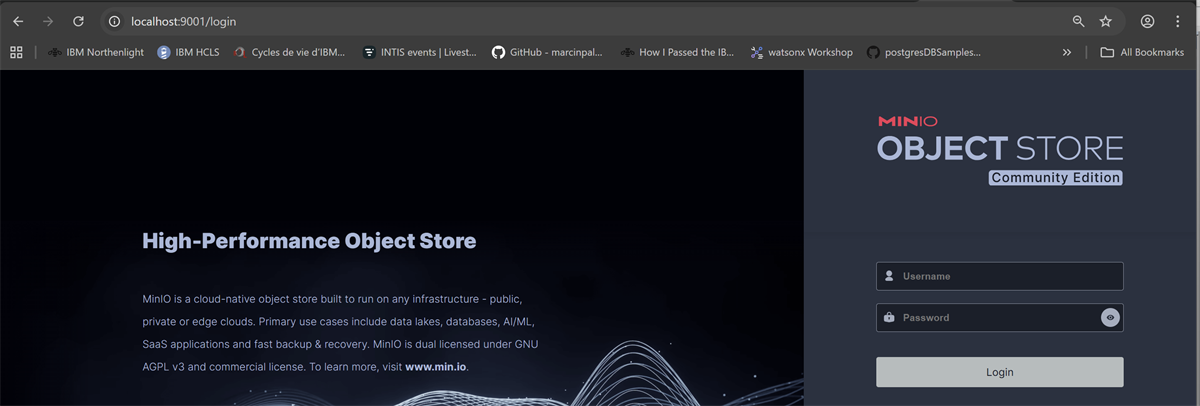Open the Chrome three-dot menu

click(x=1178, y=21)
